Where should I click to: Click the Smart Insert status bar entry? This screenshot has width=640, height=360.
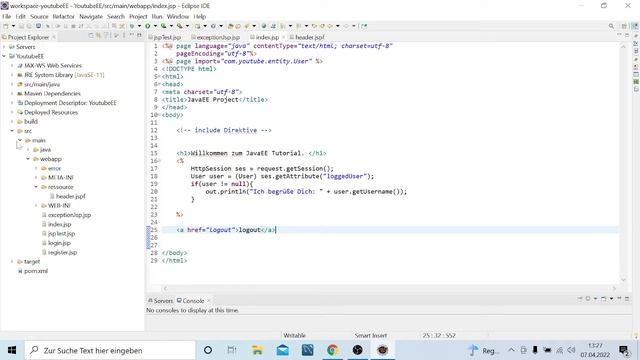(x=371, y=336)
